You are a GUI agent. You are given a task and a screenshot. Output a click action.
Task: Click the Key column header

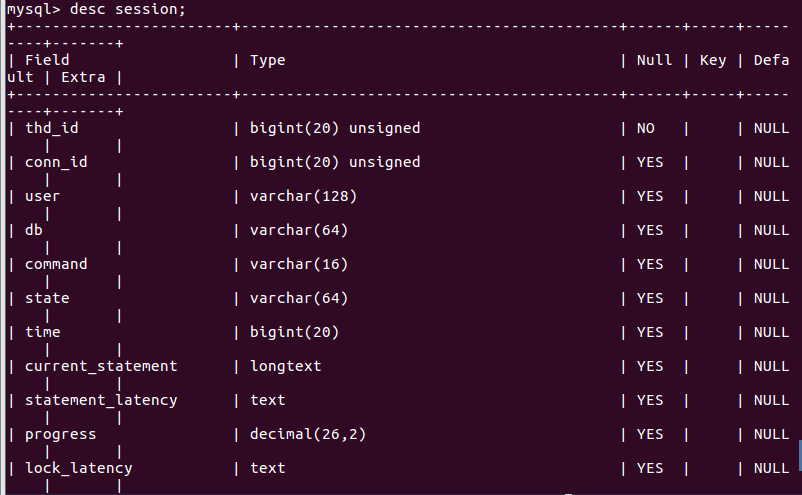click(712, 60)
